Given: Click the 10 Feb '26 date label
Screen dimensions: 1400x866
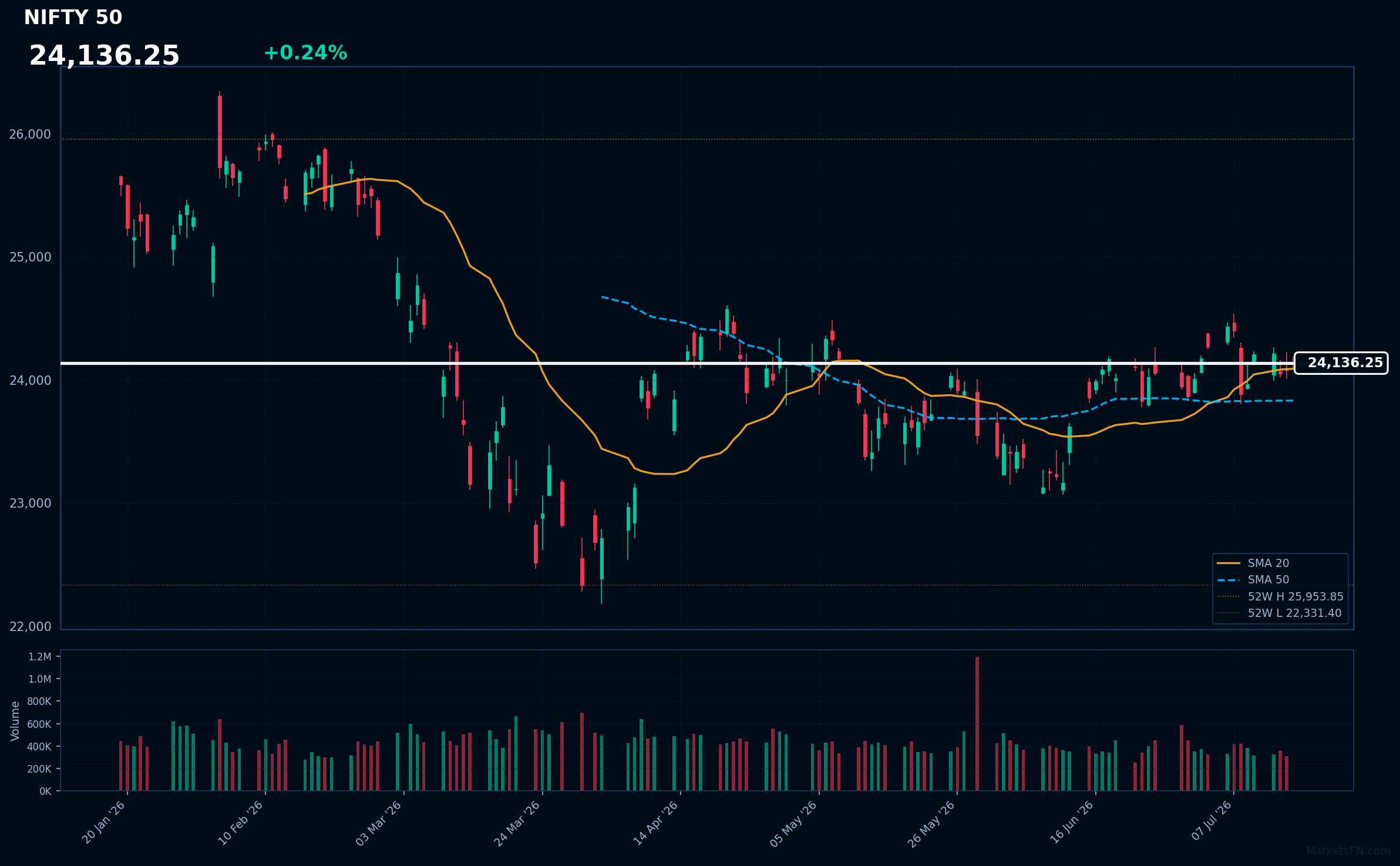Looking at the screenshot, I should tap(241, 823).
